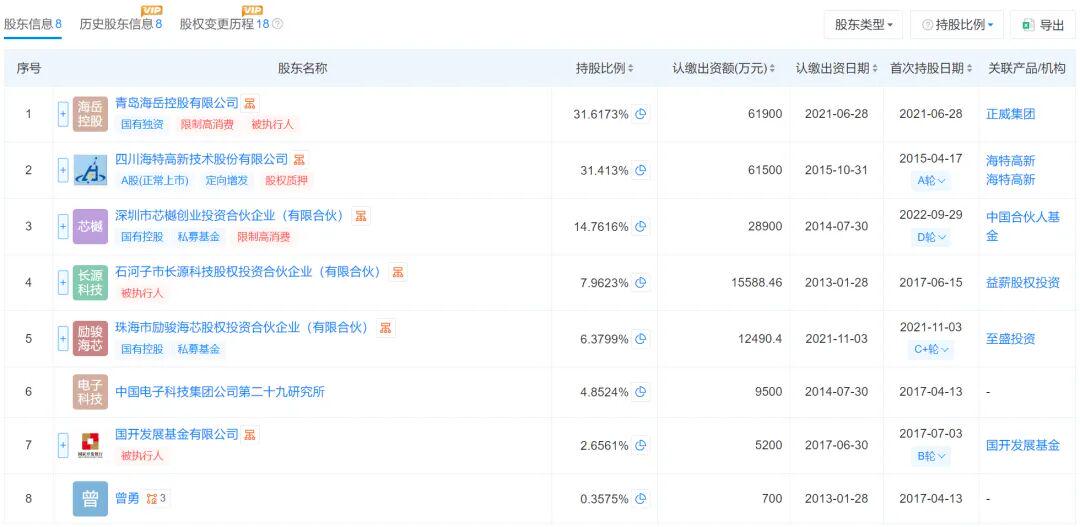This screenshot has height=527, width=1080.
Task: Click the blue 曾 avatar tile
Action: coord(90,499)
